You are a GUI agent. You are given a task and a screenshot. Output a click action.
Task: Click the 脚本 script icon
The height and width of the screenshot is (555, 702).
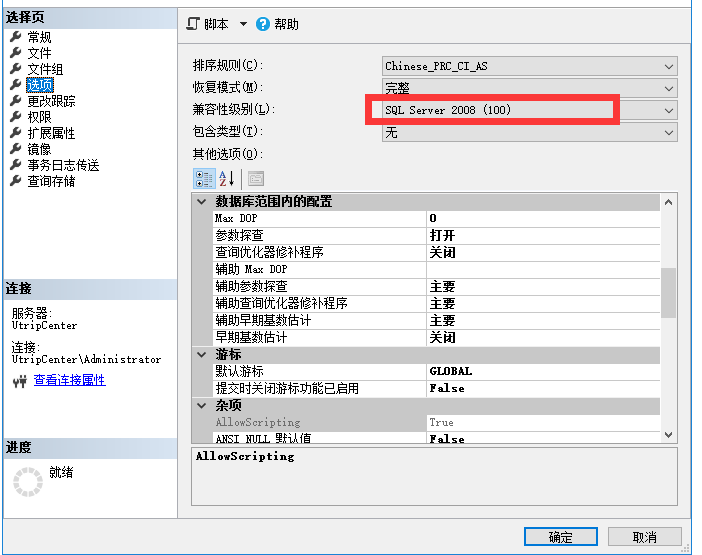point(193,24)
